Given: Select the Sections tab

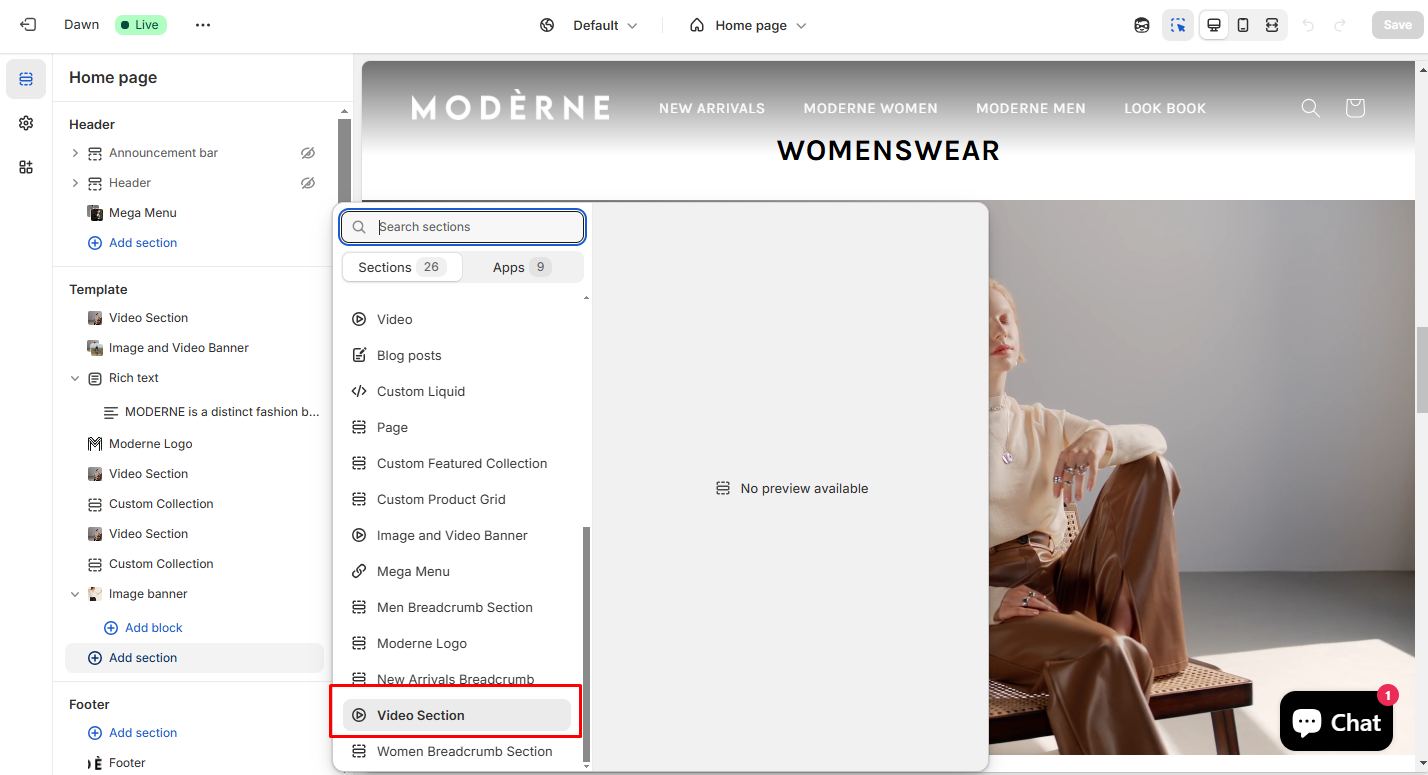Looking at the screenshot, I should (402, 267).
